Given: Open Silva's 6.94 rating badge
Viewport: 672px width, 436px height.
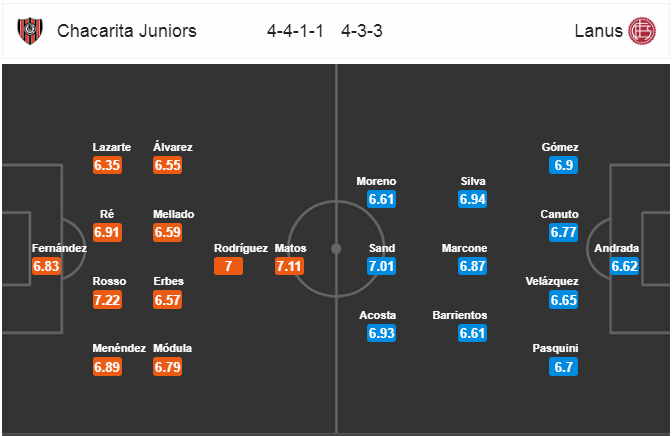Looking at the screenshot, I should (x=472, y=199).
